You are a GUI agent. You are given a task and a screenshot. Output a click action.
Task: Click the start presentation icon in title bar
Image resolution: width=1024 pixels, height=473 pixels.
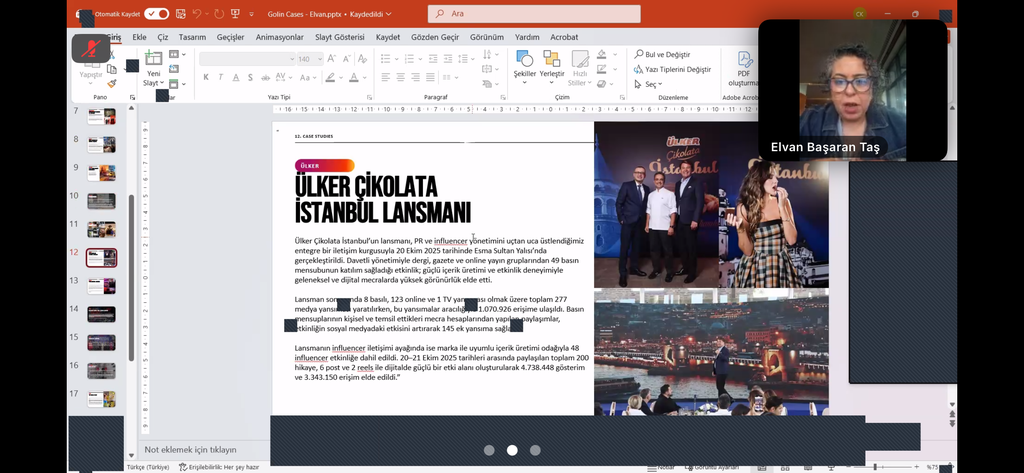point(236,14)
